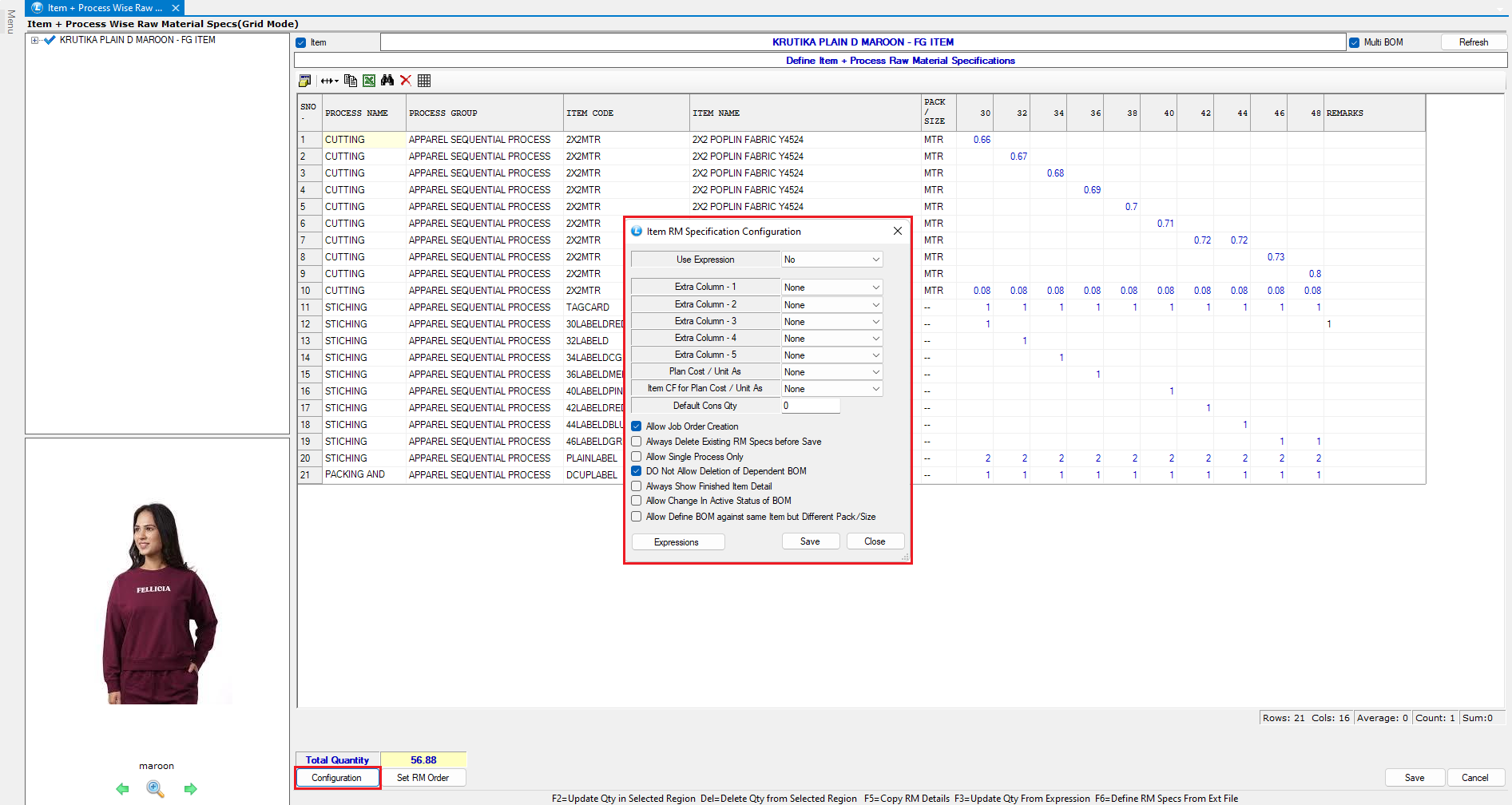Click the copy documents toolbar icon
1512x805 pixels.
point(350,81)
